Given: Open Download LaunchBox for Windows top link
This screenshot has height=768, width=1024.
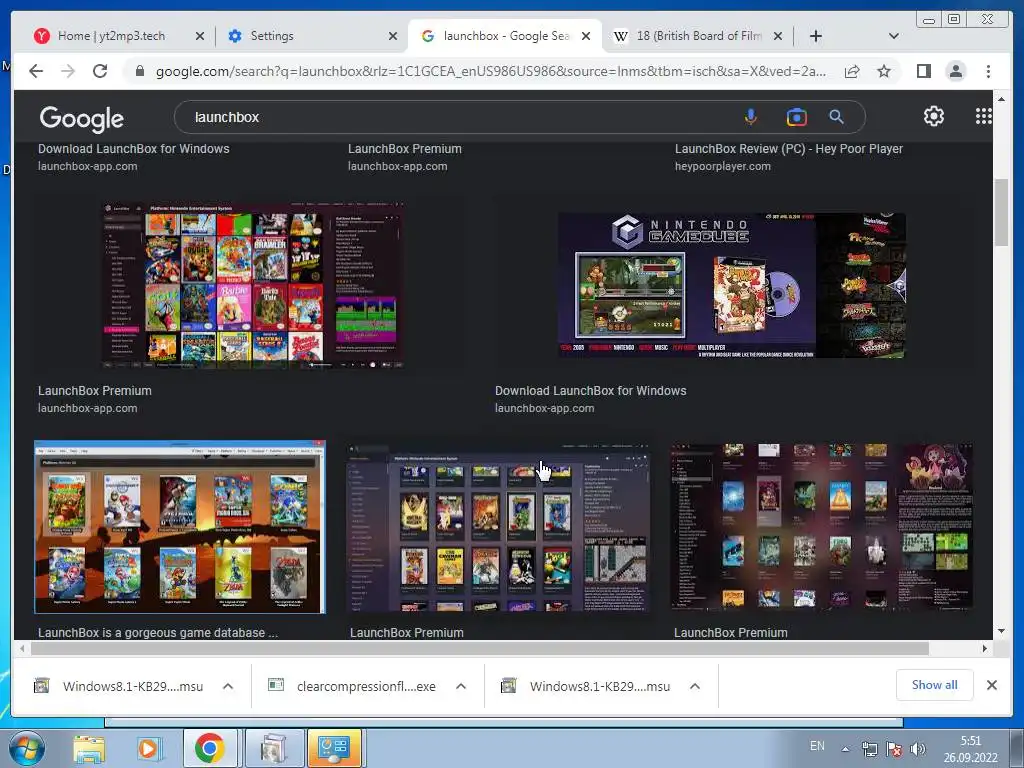Looking at the screenshot, I should click(x=134, y=149).
